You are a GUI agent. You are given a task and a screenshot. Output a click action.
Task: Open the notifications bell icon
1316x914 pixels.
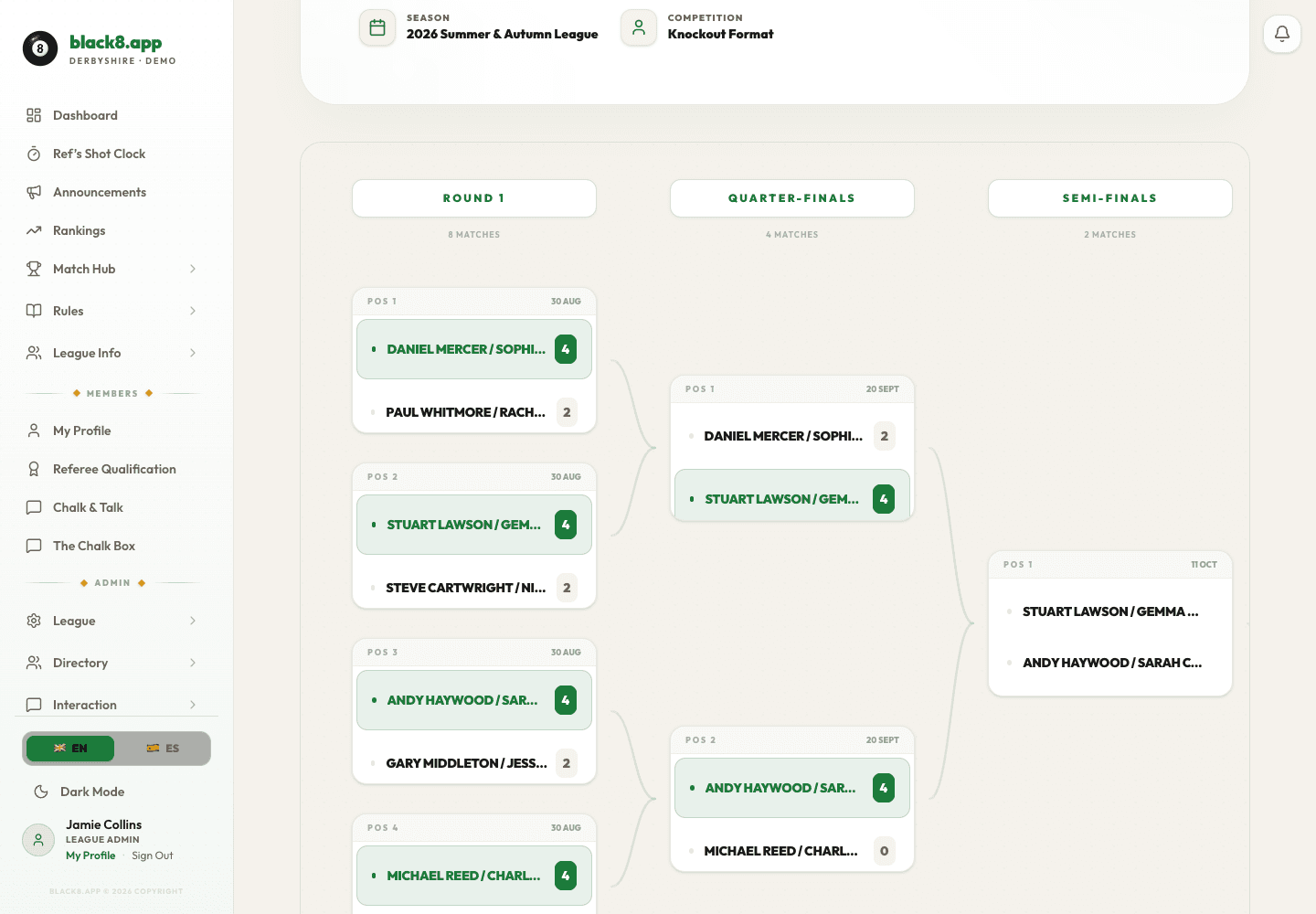point(1282,34)
